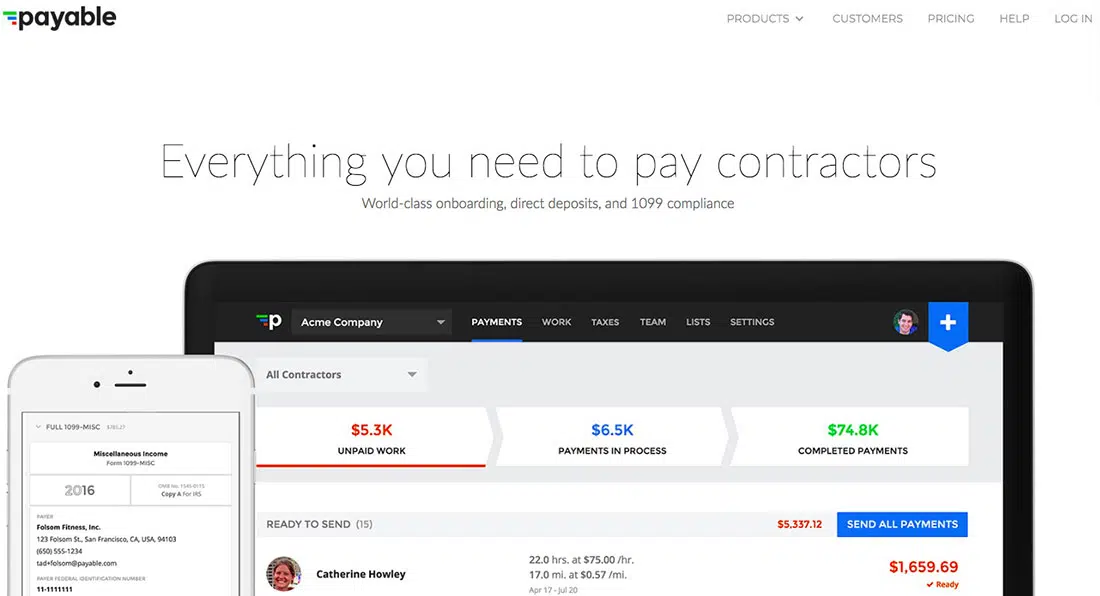The width and height of the screenshot is (1100, 596).
Task: Open the Products dropdown menu
Action: click(x=765, y=19)
